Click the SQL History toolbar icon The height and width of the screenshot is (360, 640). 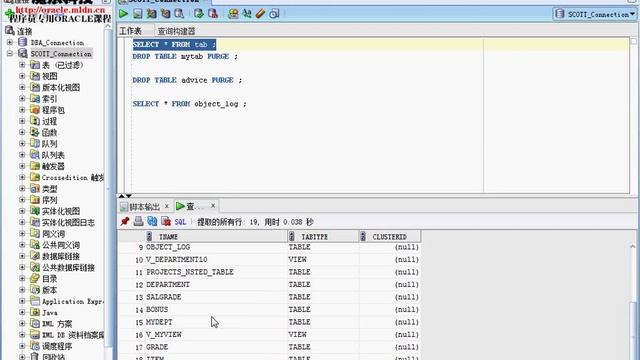pyautogui.click(x=274, y=13)
